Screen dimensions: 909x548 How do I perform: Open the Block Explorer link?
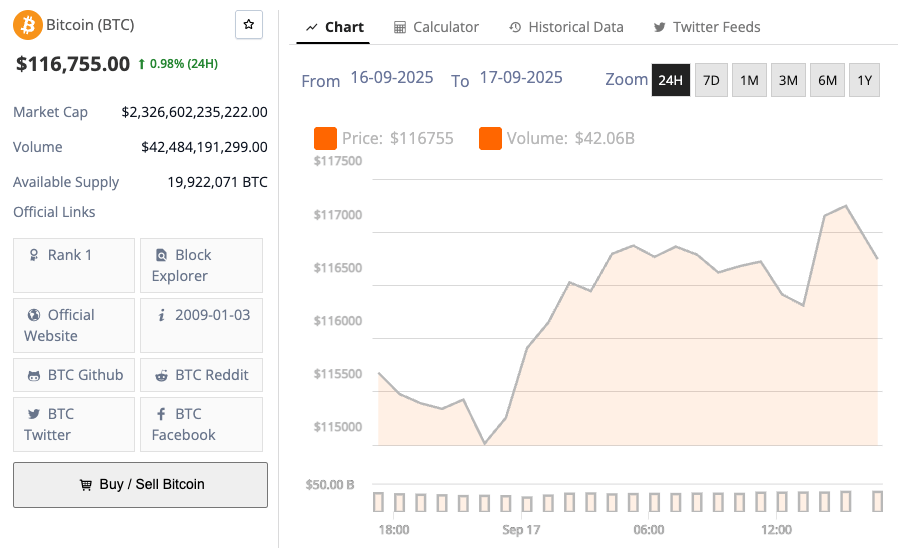[x=201, y=266]
